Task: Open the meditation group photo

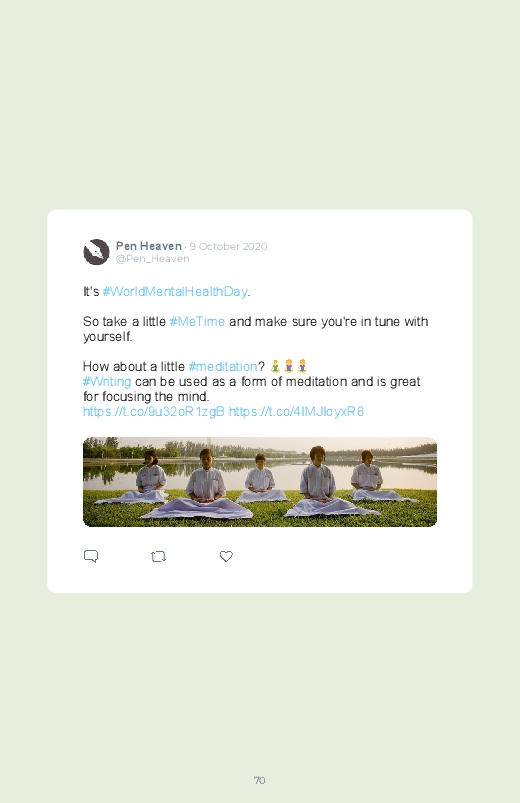Action: pos(260,482)
